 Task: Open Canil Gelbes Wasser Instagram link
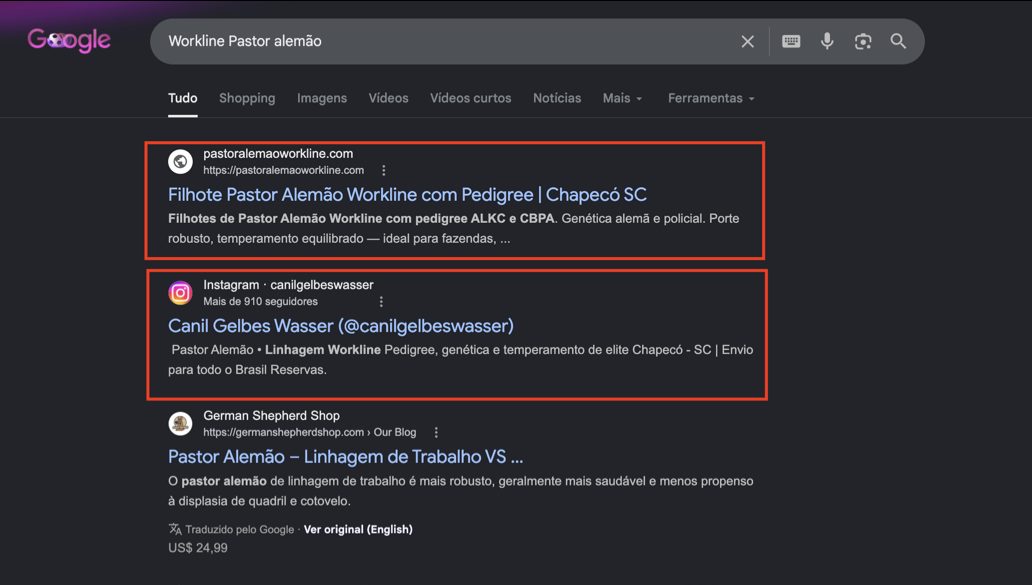(341, 326)
